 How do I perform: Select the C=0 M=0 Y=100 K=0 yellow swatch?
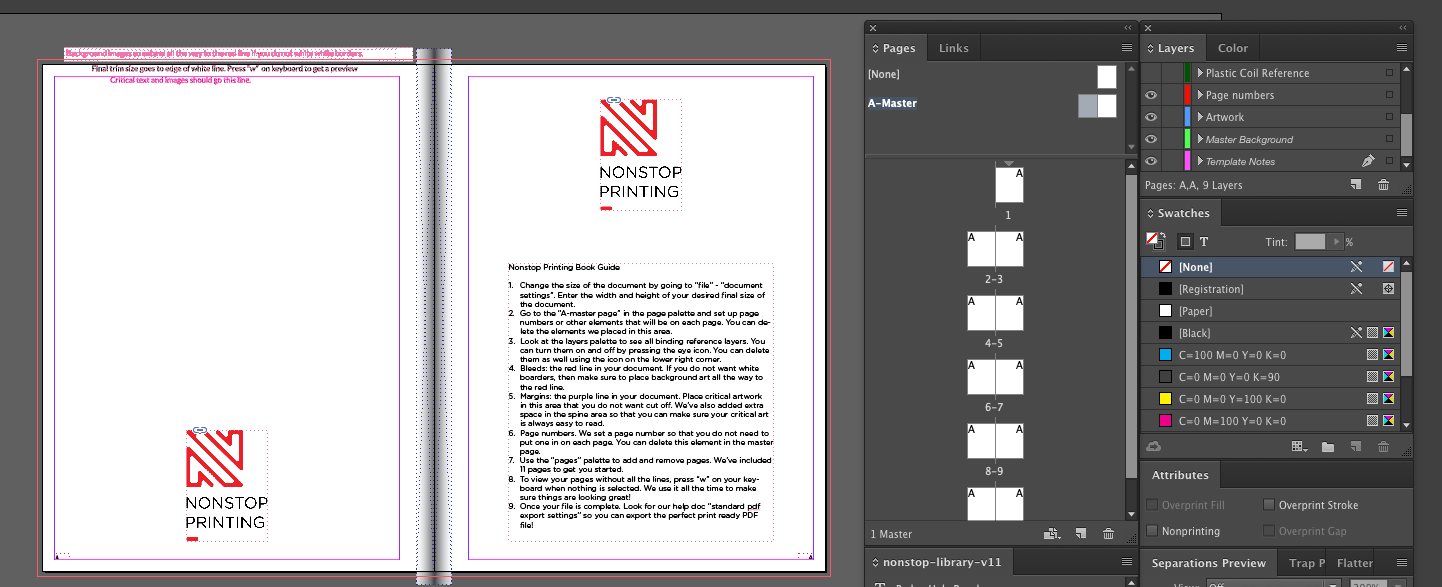[x=1270, y=399]
